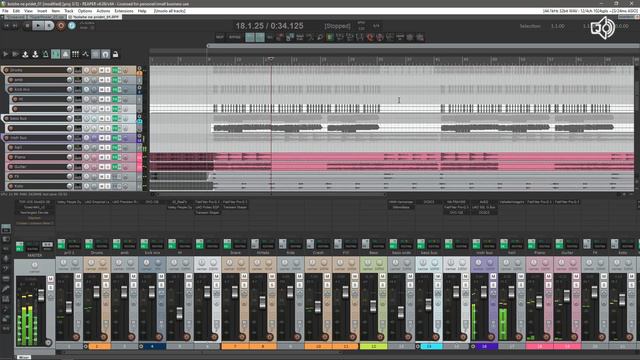Open FX chain for Drums track panel
This screenshot has height=360, width=640.
tap(116, 70)
